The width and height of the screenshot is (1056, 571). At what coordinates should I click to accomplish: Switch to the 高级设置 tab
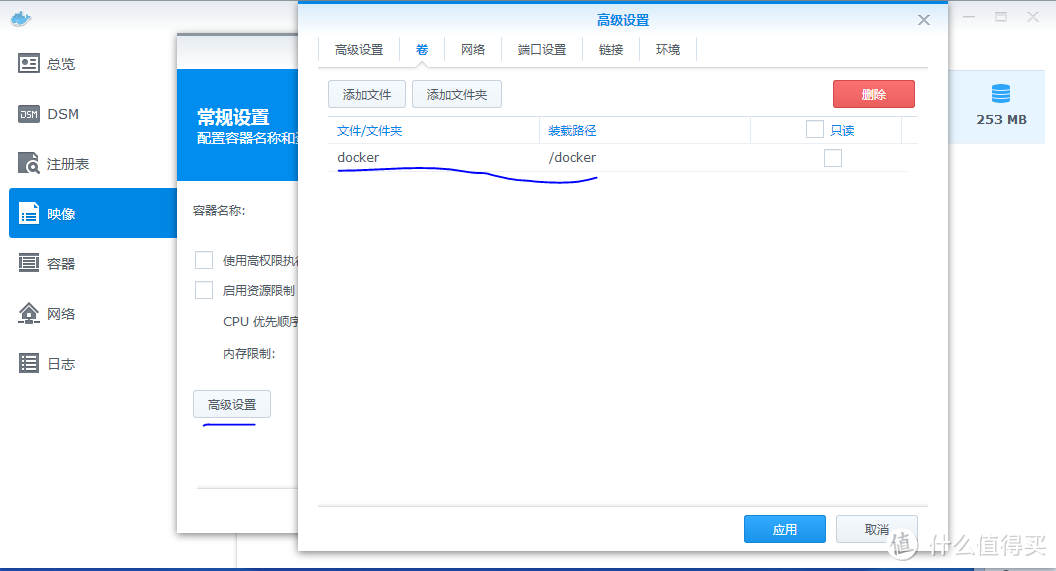(359, 50)
